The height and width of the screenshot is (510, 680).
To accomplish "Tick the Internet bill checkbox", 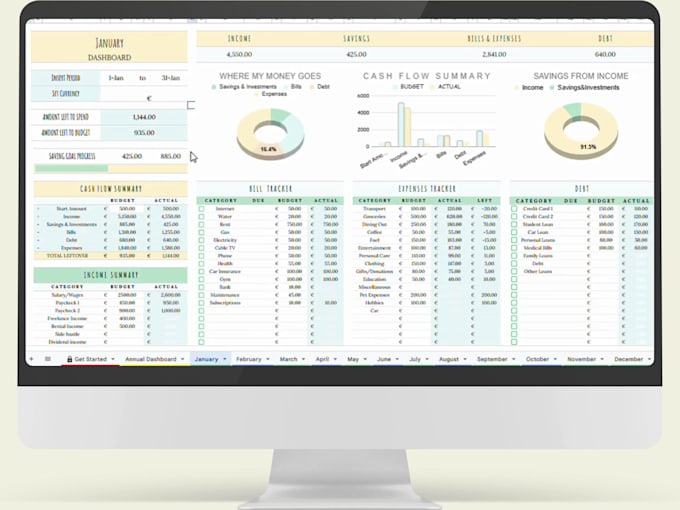I will point(202,209).
